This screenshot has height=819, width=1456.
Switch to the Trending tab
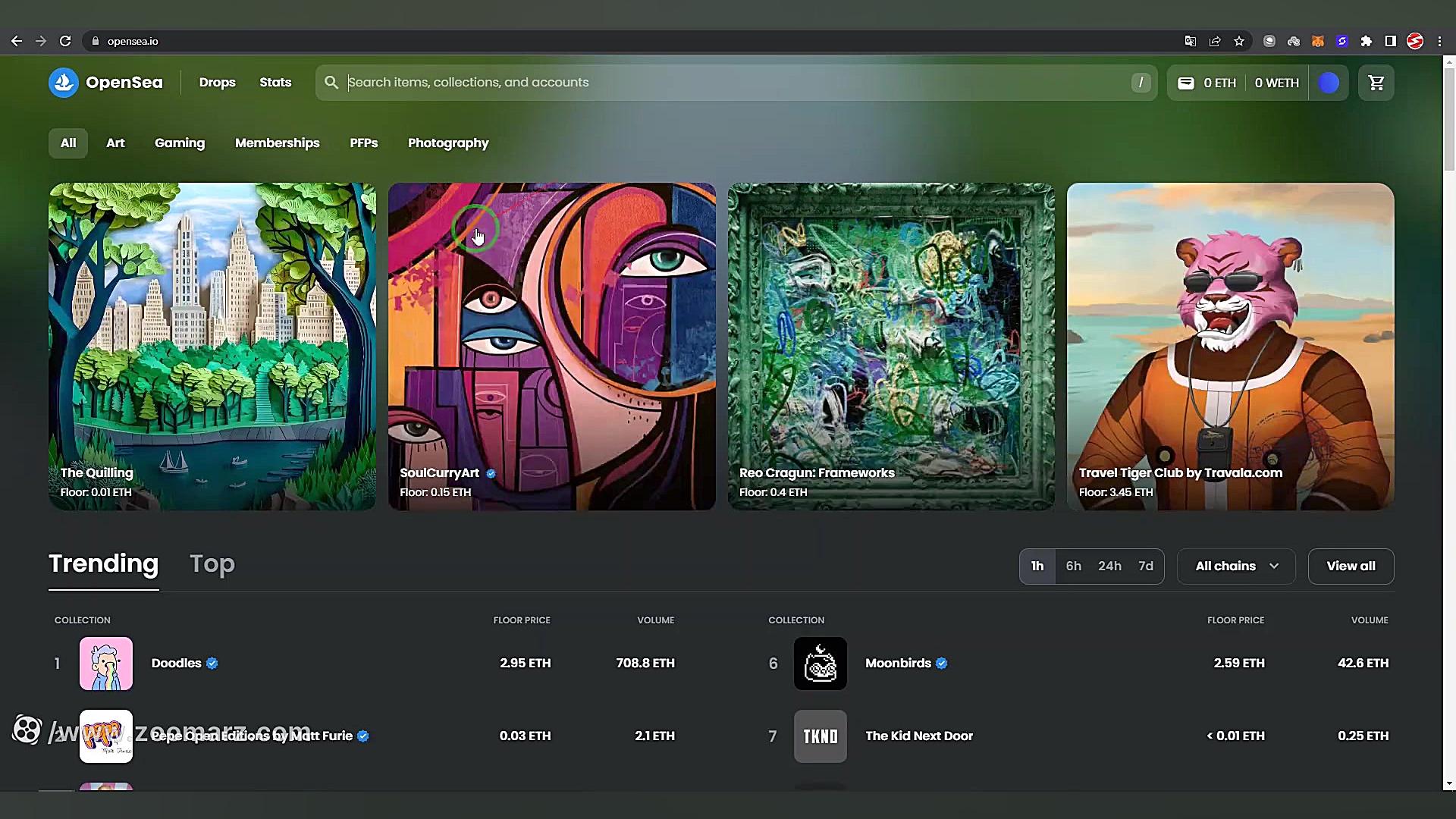[104, 564]
